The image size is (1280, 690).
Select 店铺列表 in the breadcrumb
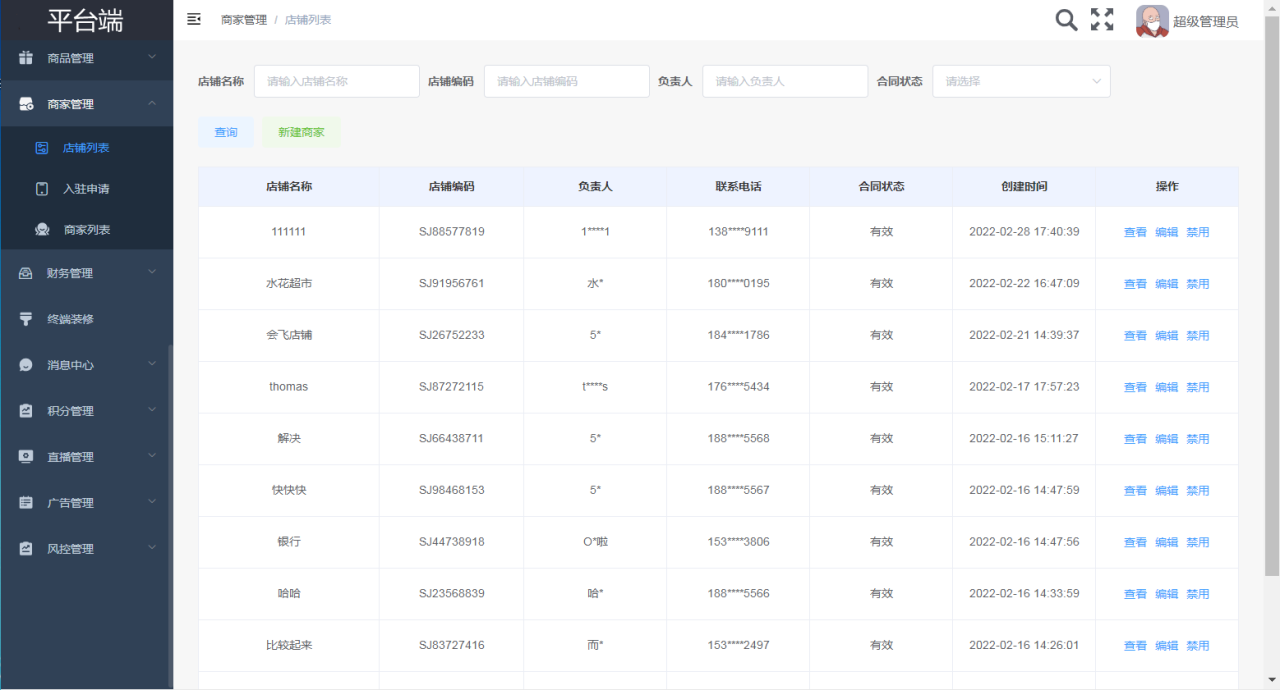click(308, 20)
